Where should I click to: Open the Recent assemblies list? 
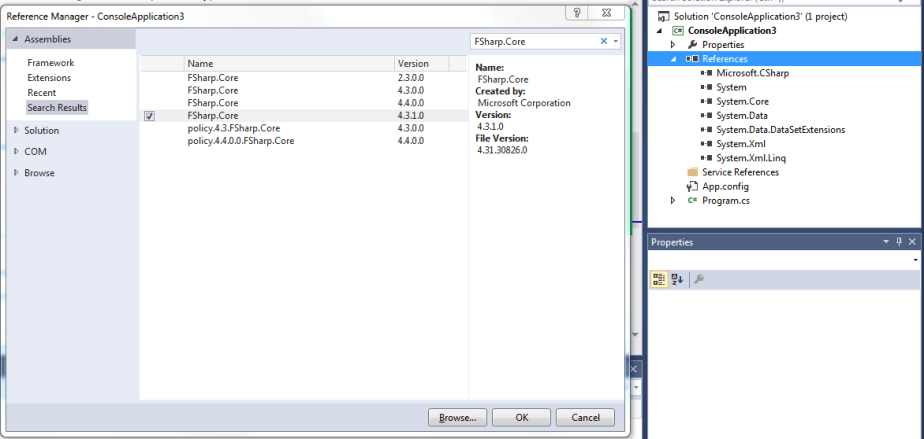[x=41, y=92]
